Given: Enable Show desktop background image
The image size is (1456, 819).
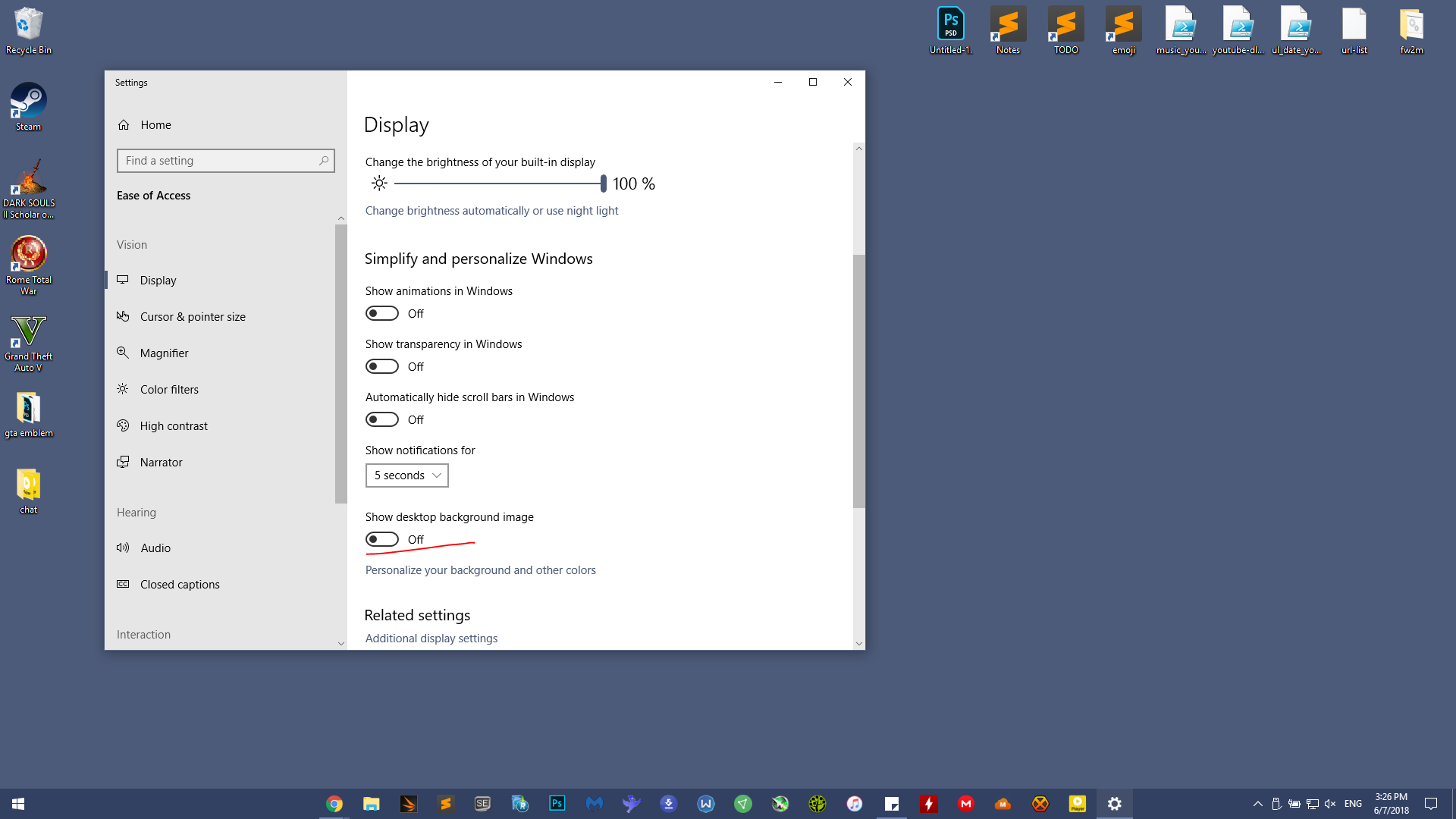Looking at the screenshot, I should [382, 539].
